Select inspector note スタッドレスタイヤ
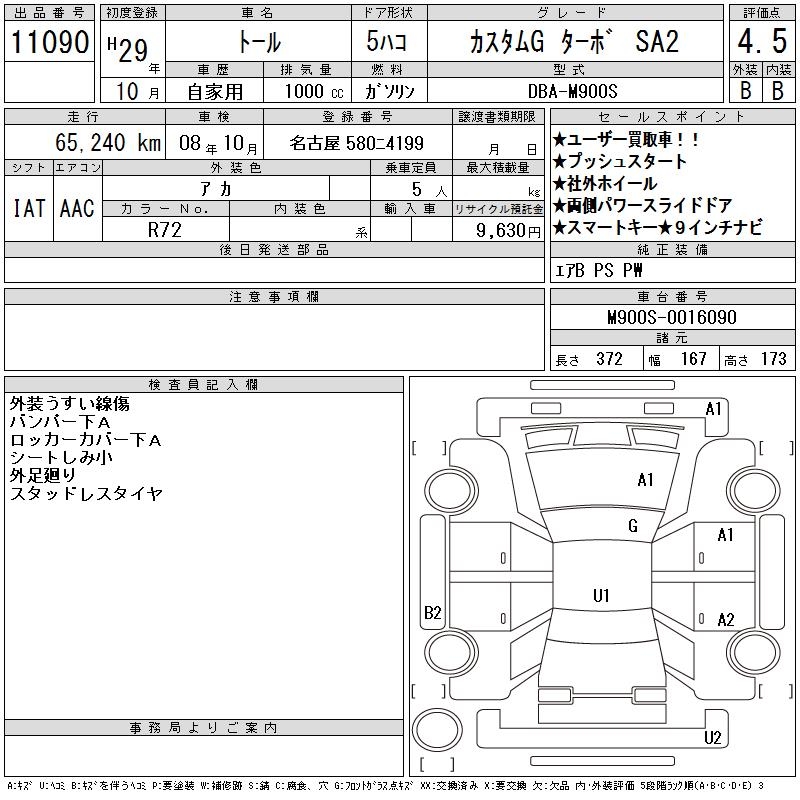 86,493
